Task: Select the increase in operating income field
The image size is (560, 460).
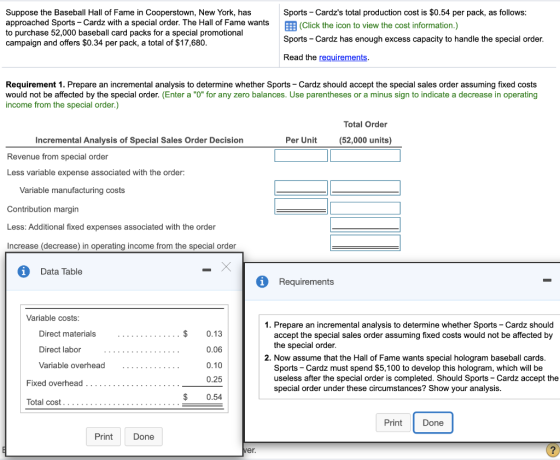Action: click(365, 242)
